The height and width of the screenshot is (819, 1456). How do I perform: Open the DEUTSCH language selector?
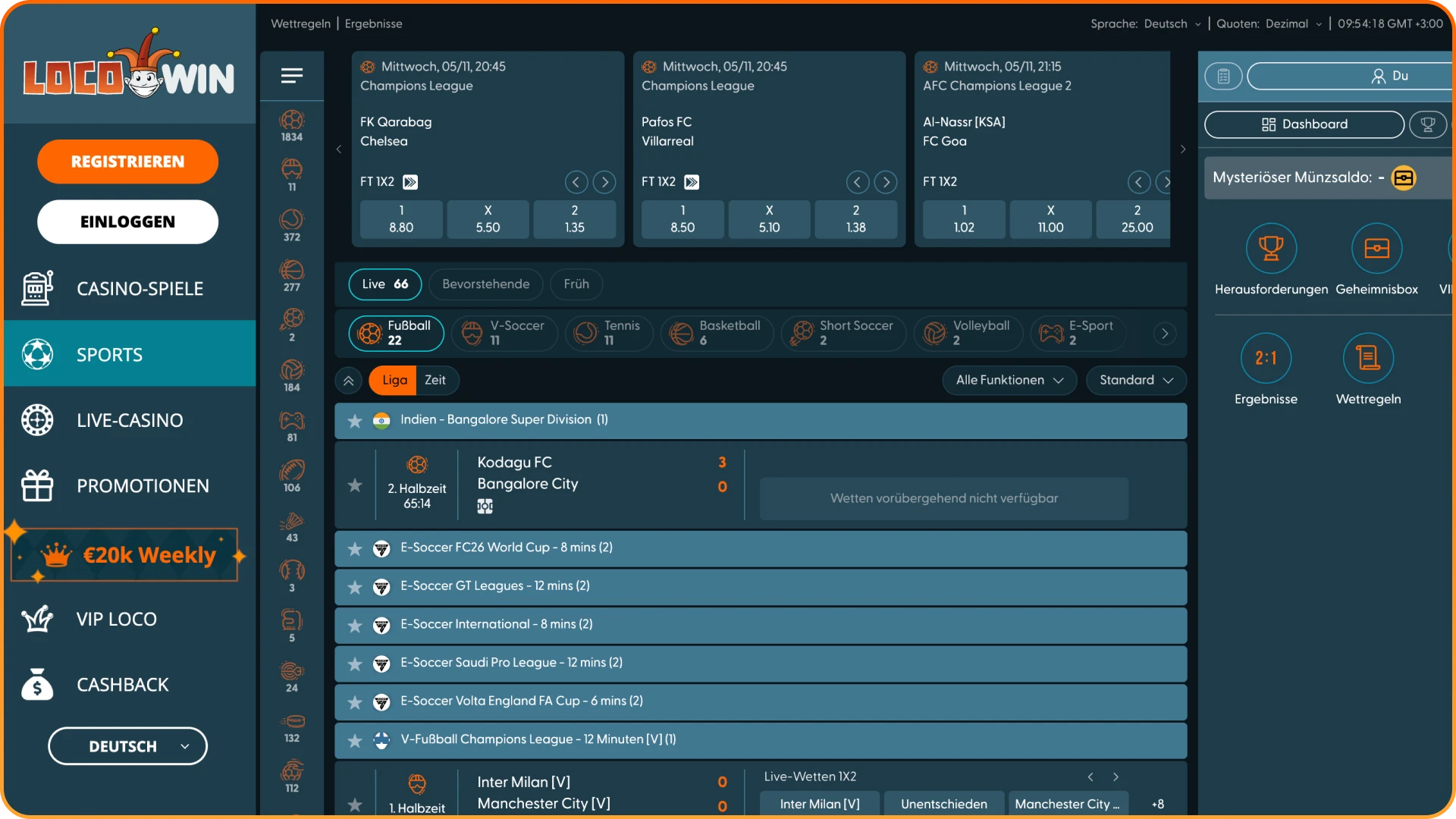click(127, 746)
